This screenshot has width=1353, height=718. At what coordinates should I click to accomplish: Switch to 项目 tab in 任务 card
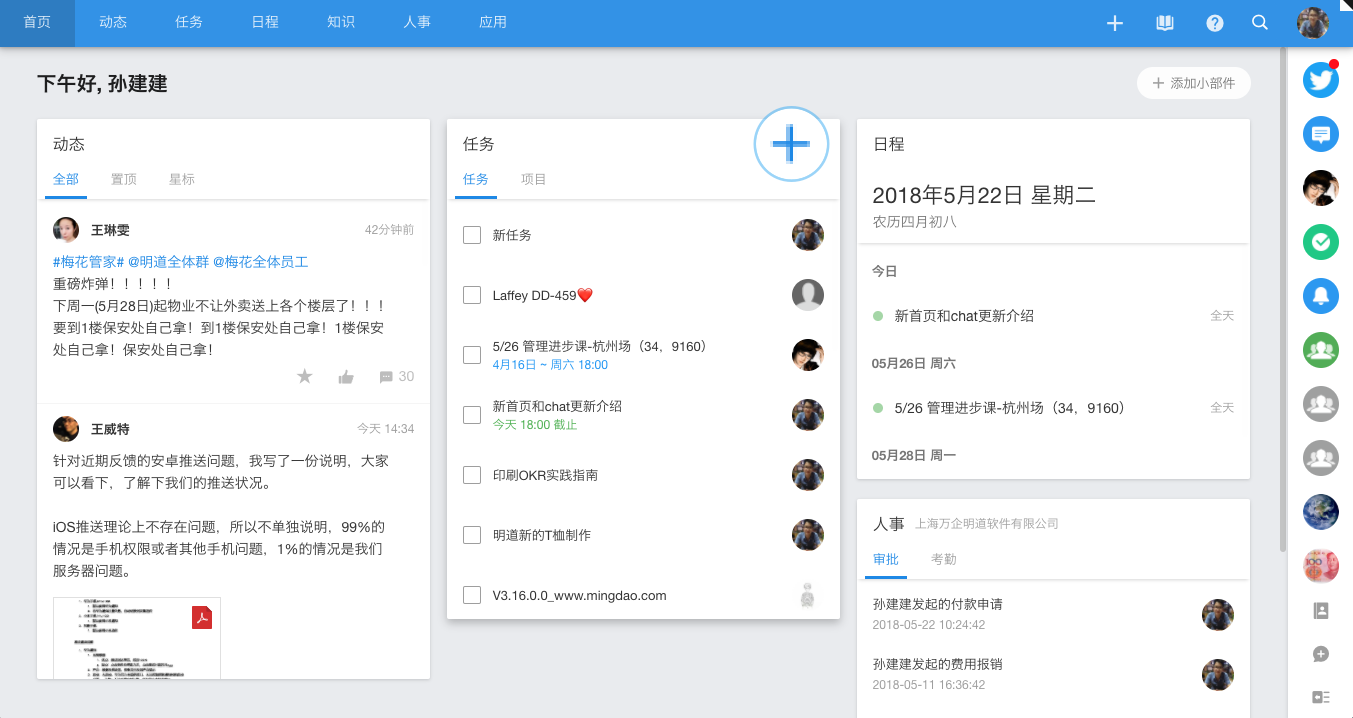pyautogui.click(x=534, y=180)
